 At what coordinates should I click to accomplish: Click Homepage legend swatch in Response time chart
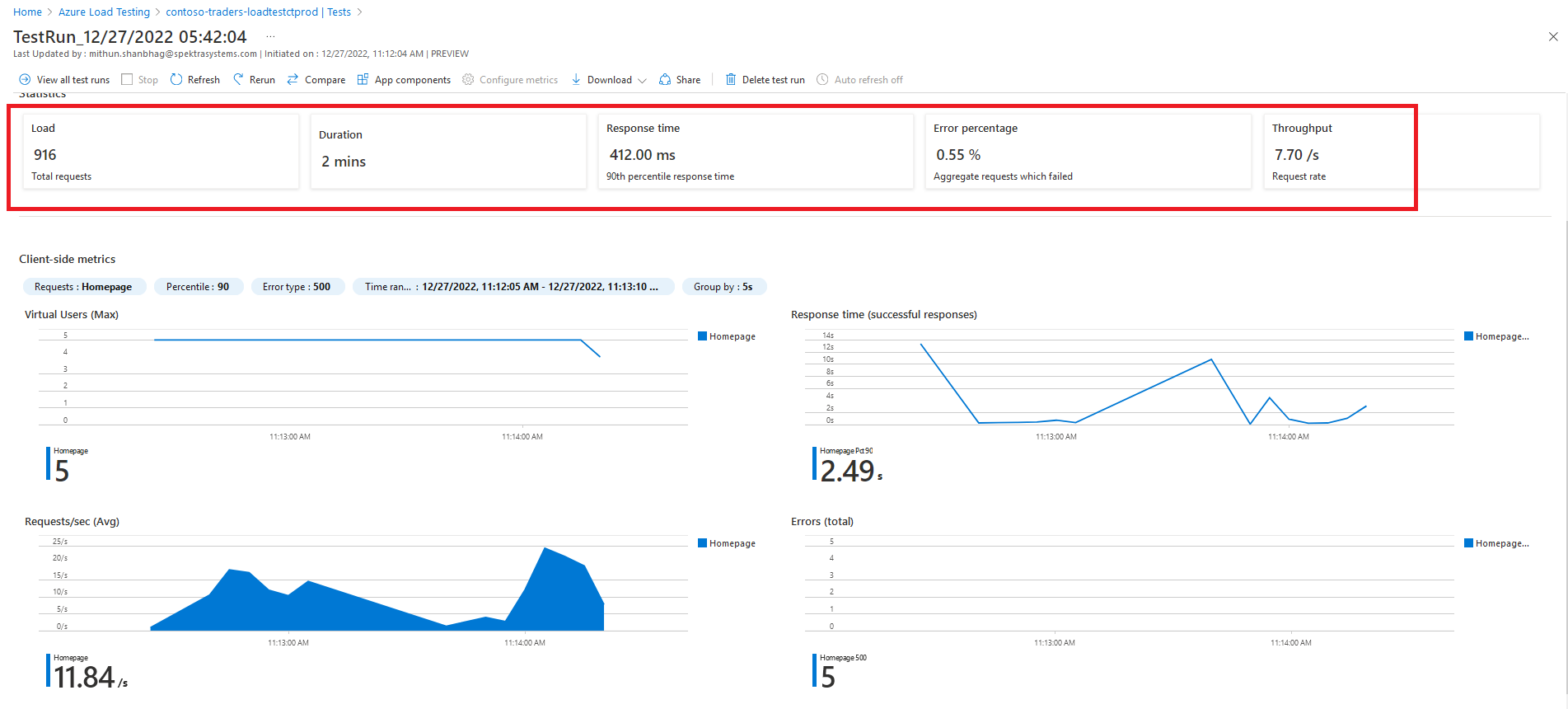coord(1468,336)
